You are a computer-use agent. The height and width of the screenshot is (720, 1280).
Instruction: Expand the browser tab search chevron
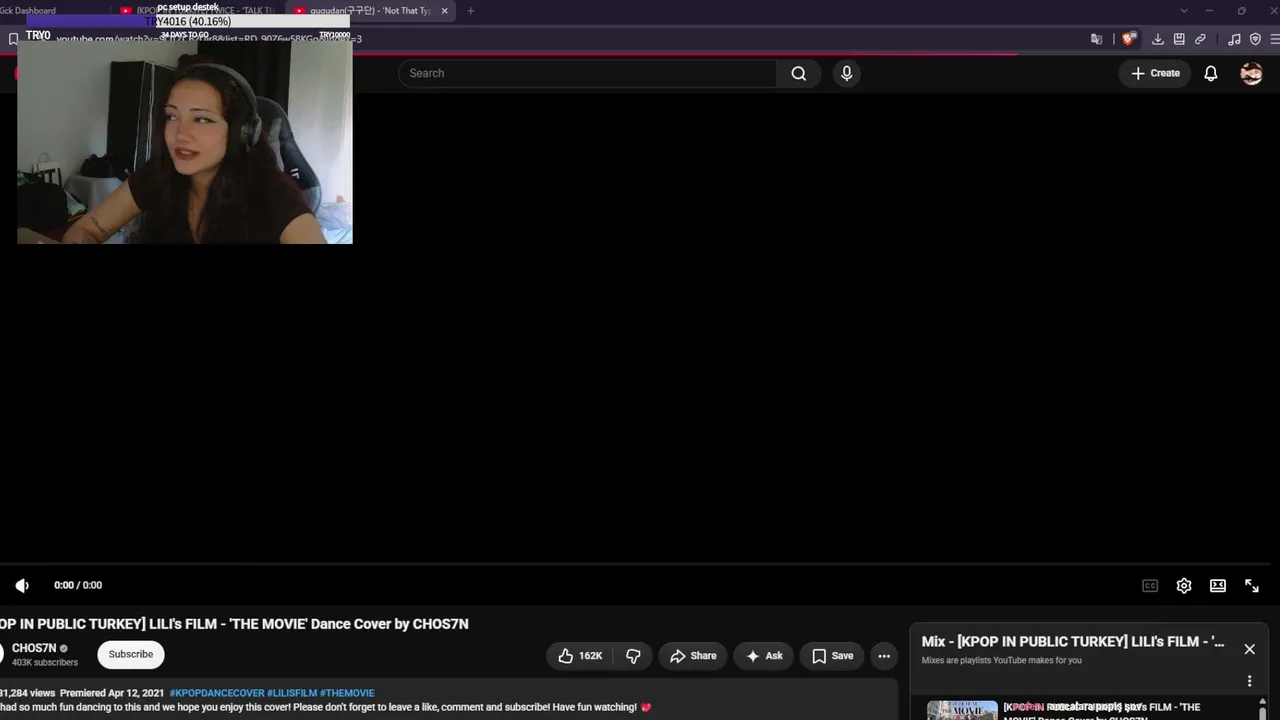(x=1184, y=11)
